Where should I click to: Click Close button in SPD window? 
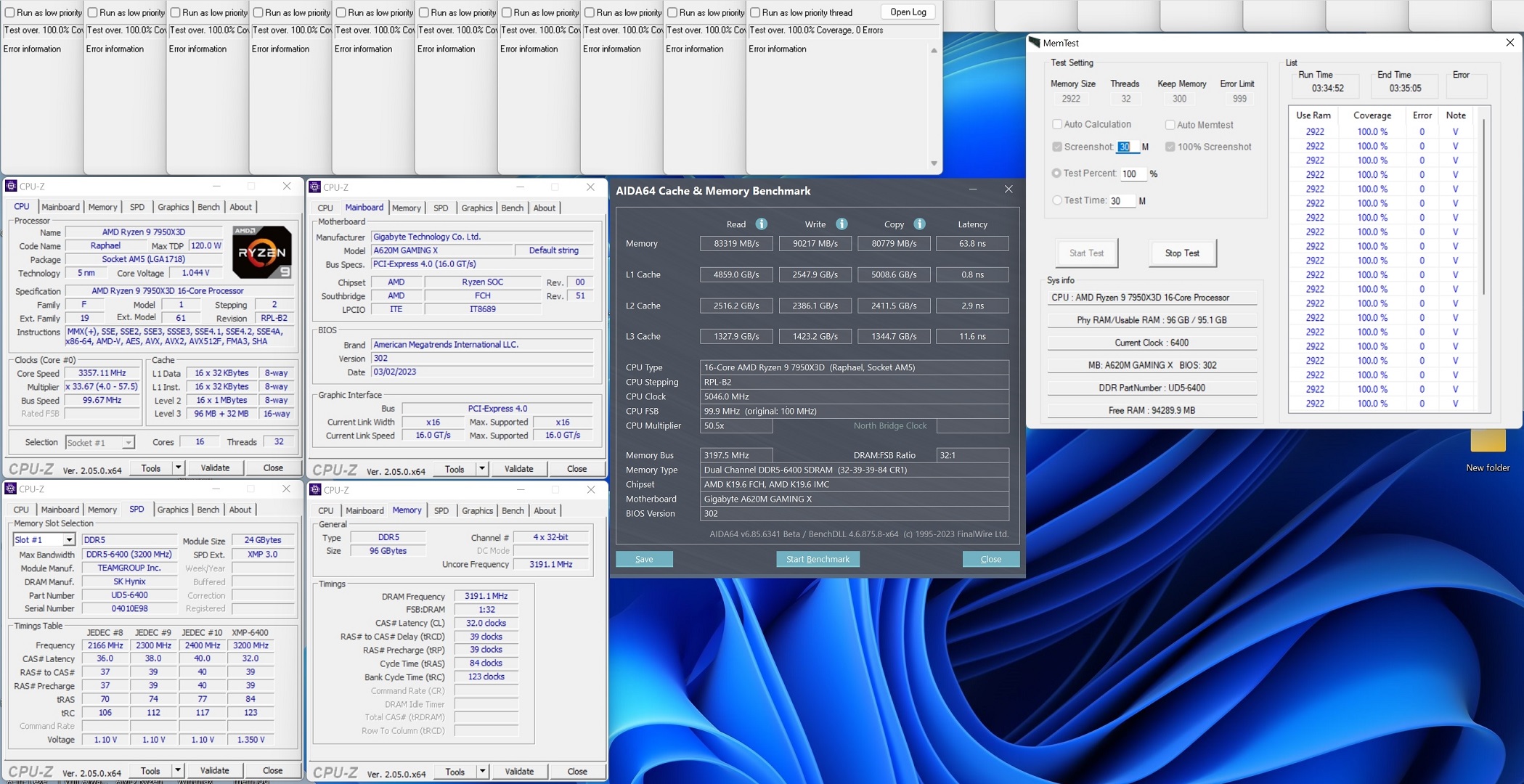272,770
